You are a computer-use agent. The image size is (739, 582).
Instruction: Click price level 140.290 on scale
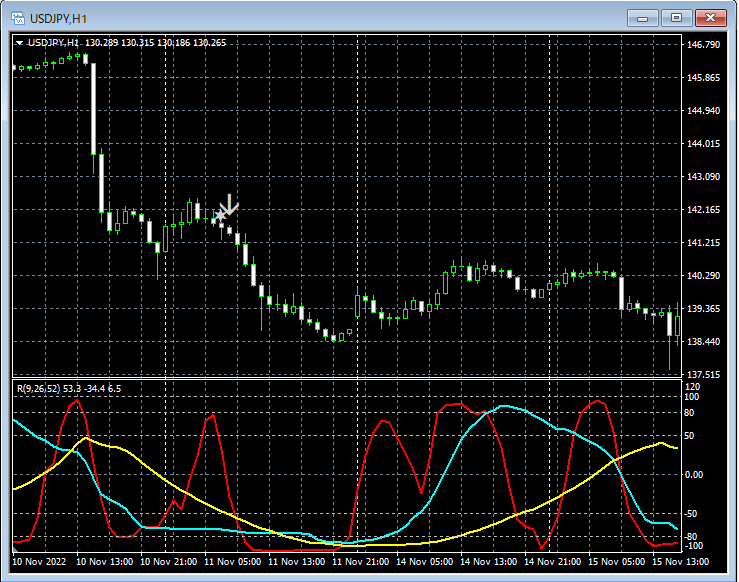[704, 276]
